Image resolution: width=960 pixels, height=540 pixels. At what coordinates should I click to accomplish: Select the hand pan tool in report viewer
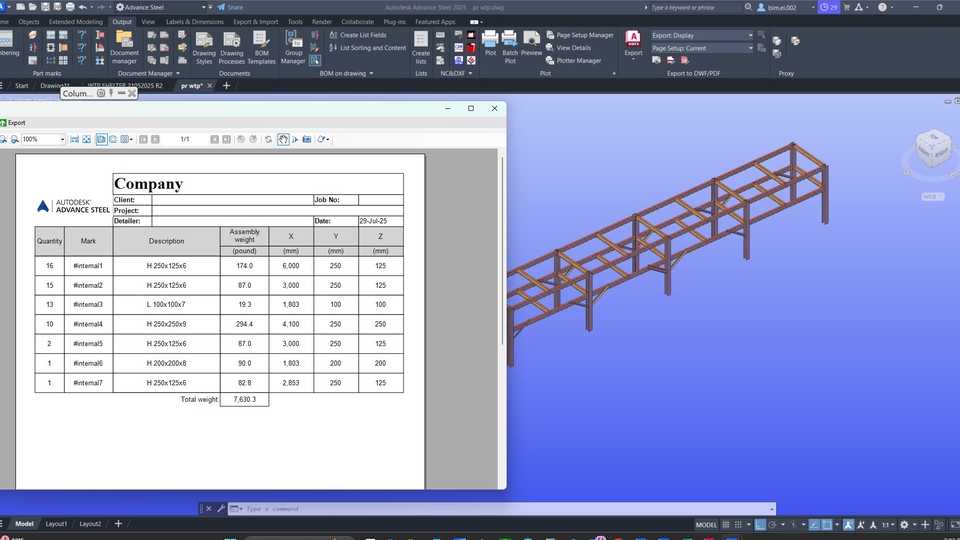[x=283, y=139]
